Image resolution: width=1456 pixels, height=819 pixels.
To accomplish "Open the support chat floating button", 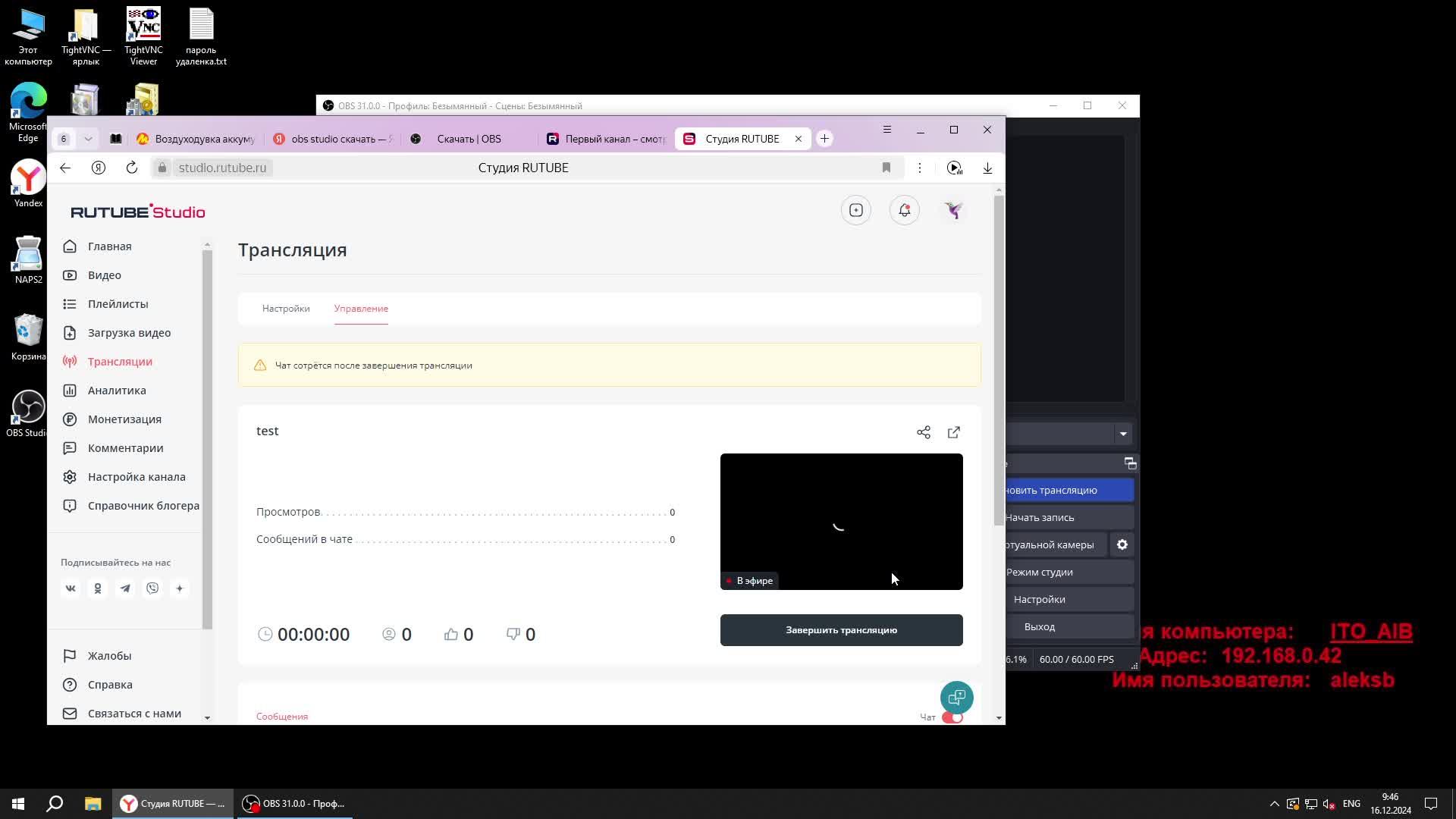I will coord(956,697).
